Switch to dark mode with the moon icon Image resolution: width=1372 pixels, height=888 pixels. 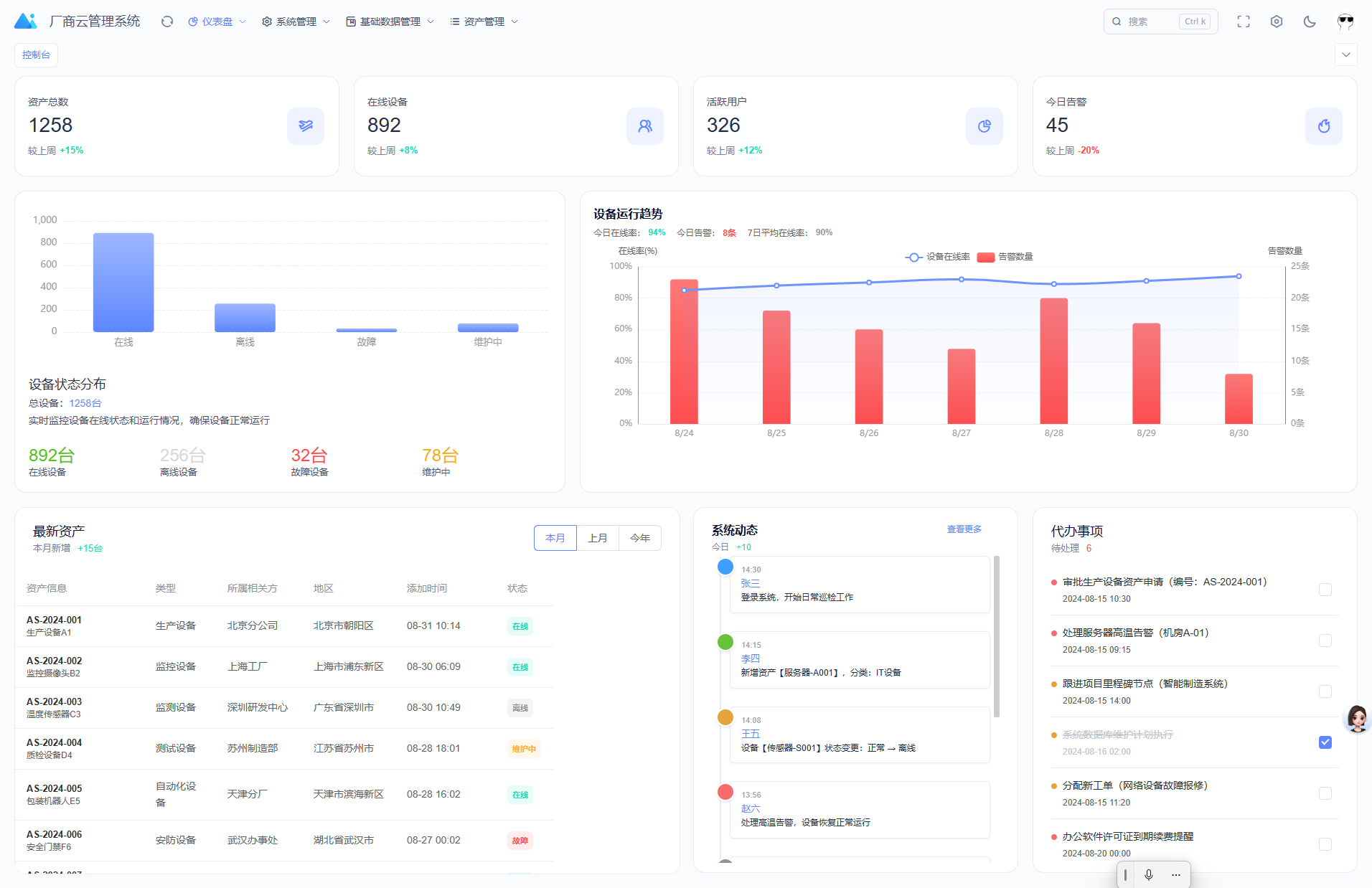1310,22
